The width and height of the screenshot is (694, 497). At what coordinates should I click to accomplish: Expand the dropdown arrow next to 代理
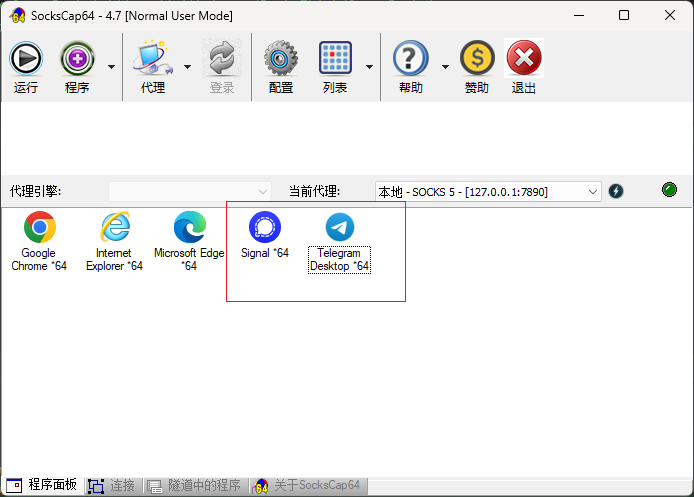(x=187, y=67)
